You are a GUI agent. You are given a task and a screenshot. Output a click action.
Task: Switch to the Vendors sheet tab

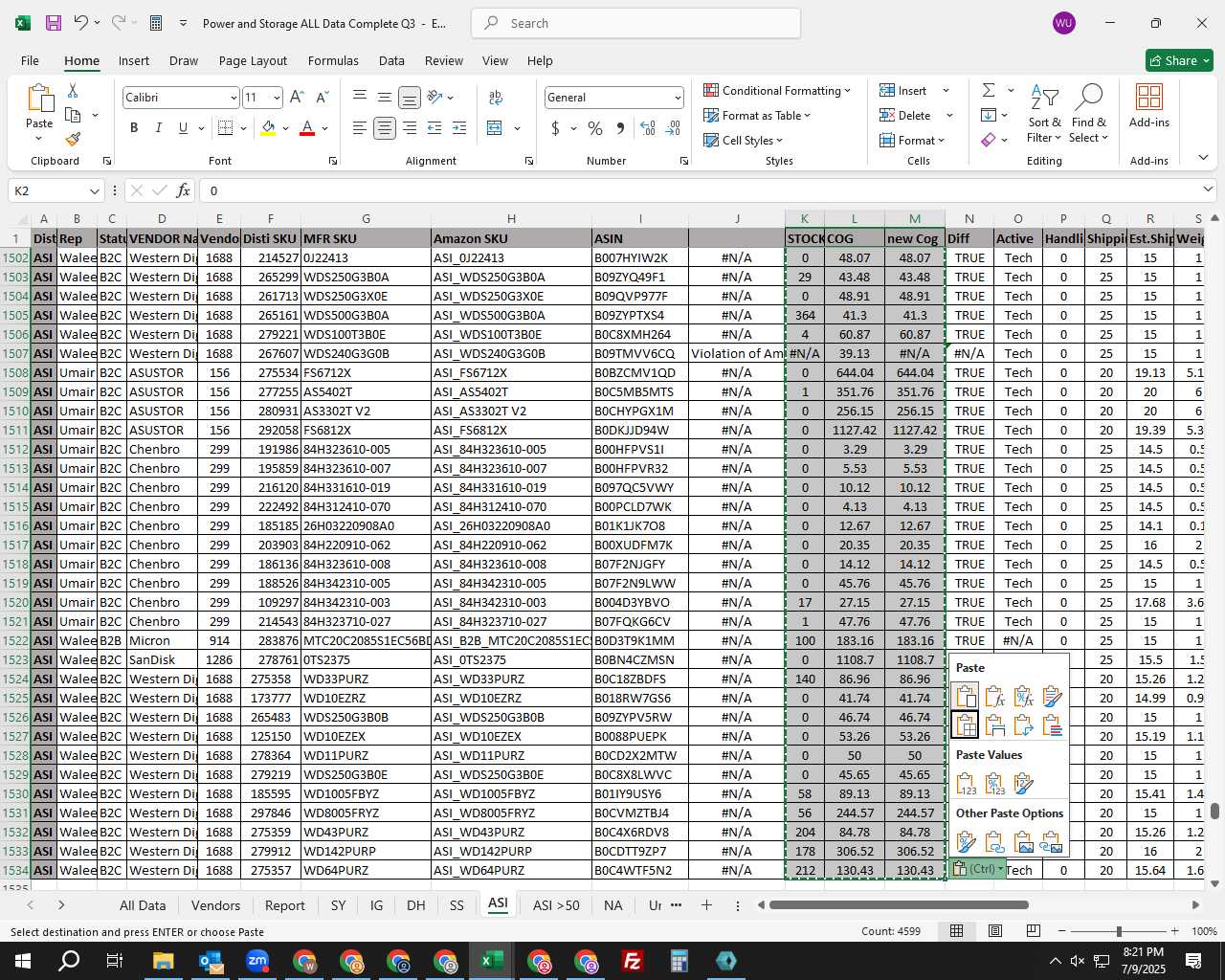click(215, 905)
